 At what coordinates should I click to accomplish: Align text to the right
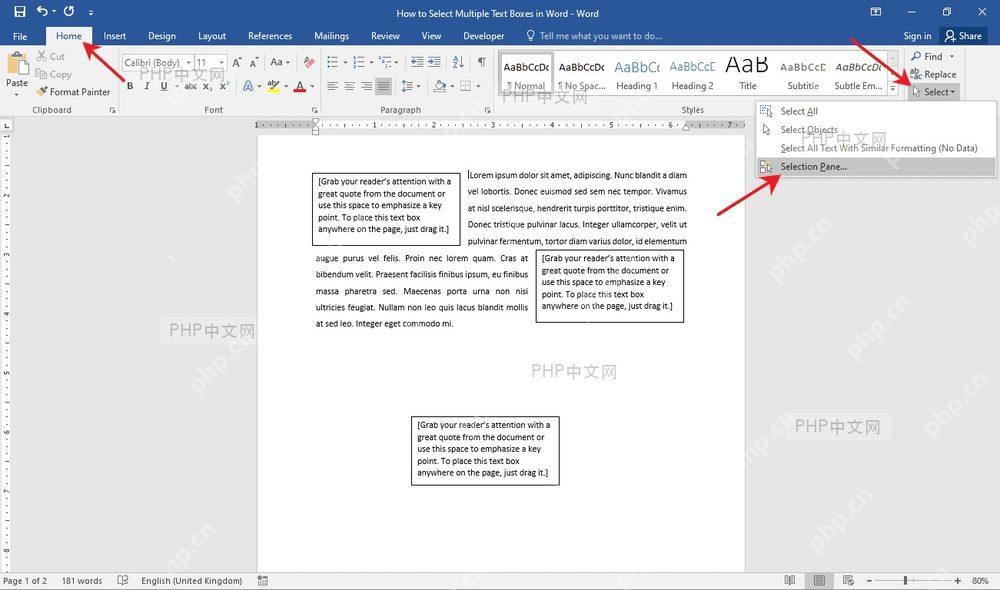[x=366, y=86]
